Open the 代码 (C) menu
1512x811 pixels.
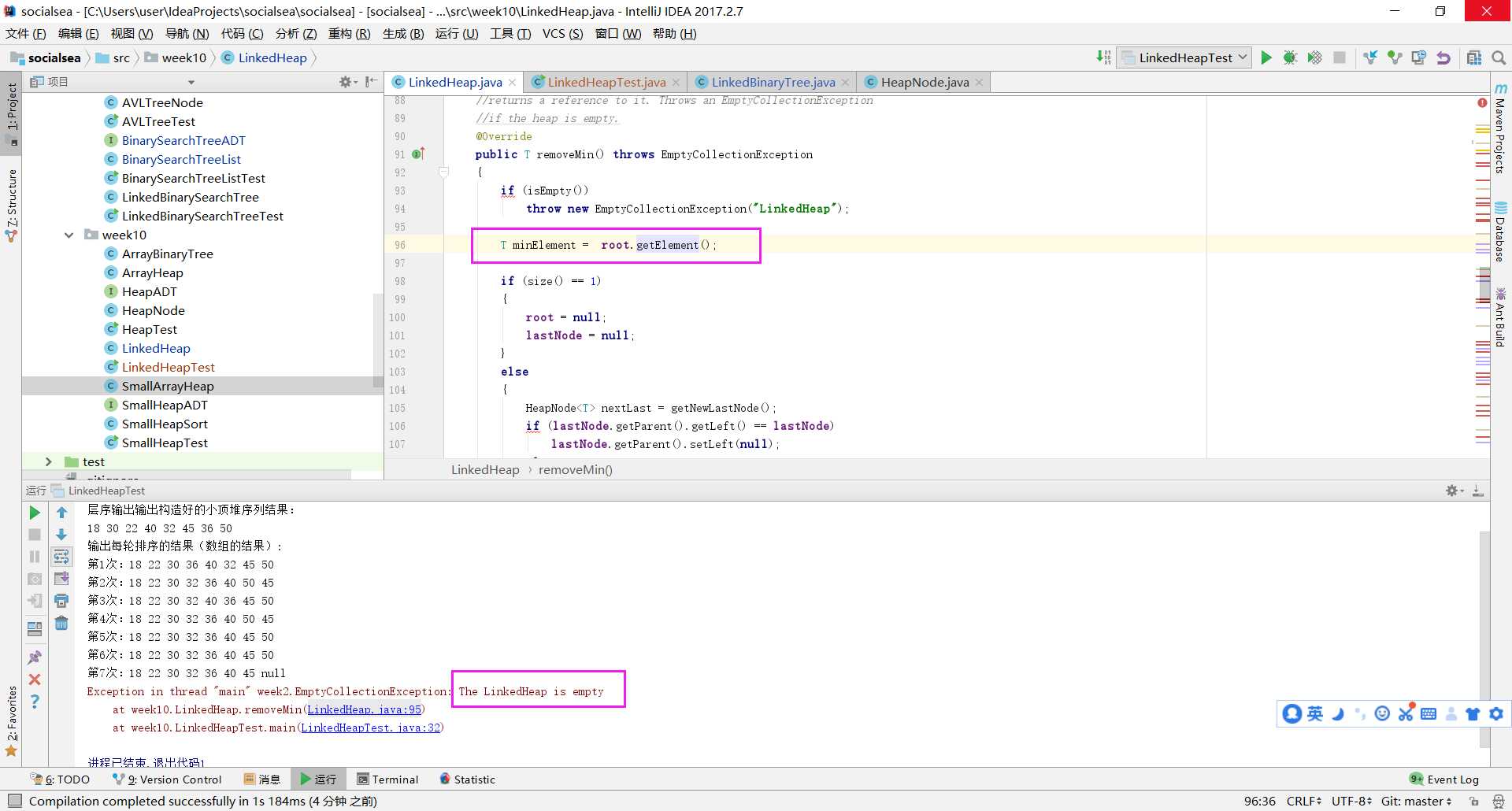pyautogui.click(x=242, y=33)
